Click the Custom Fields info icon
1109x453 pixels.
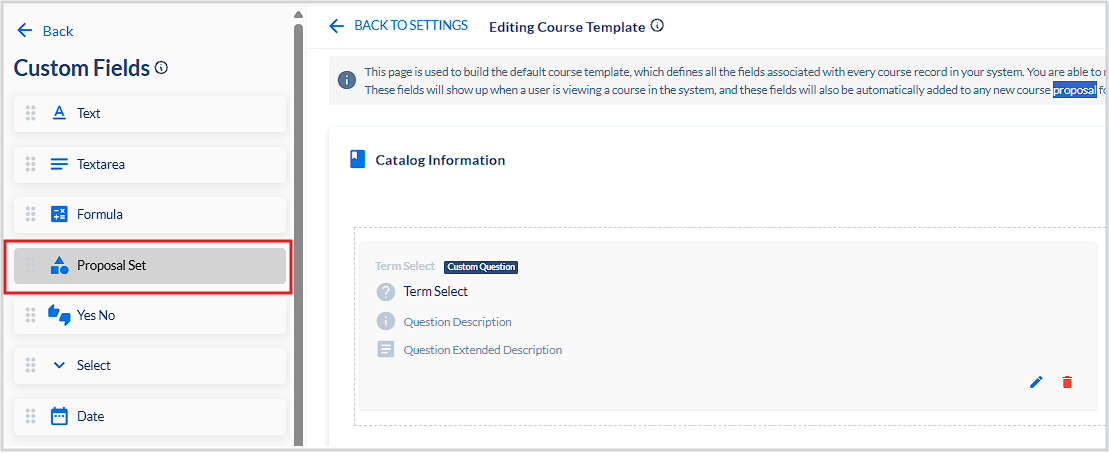(162, 68)
